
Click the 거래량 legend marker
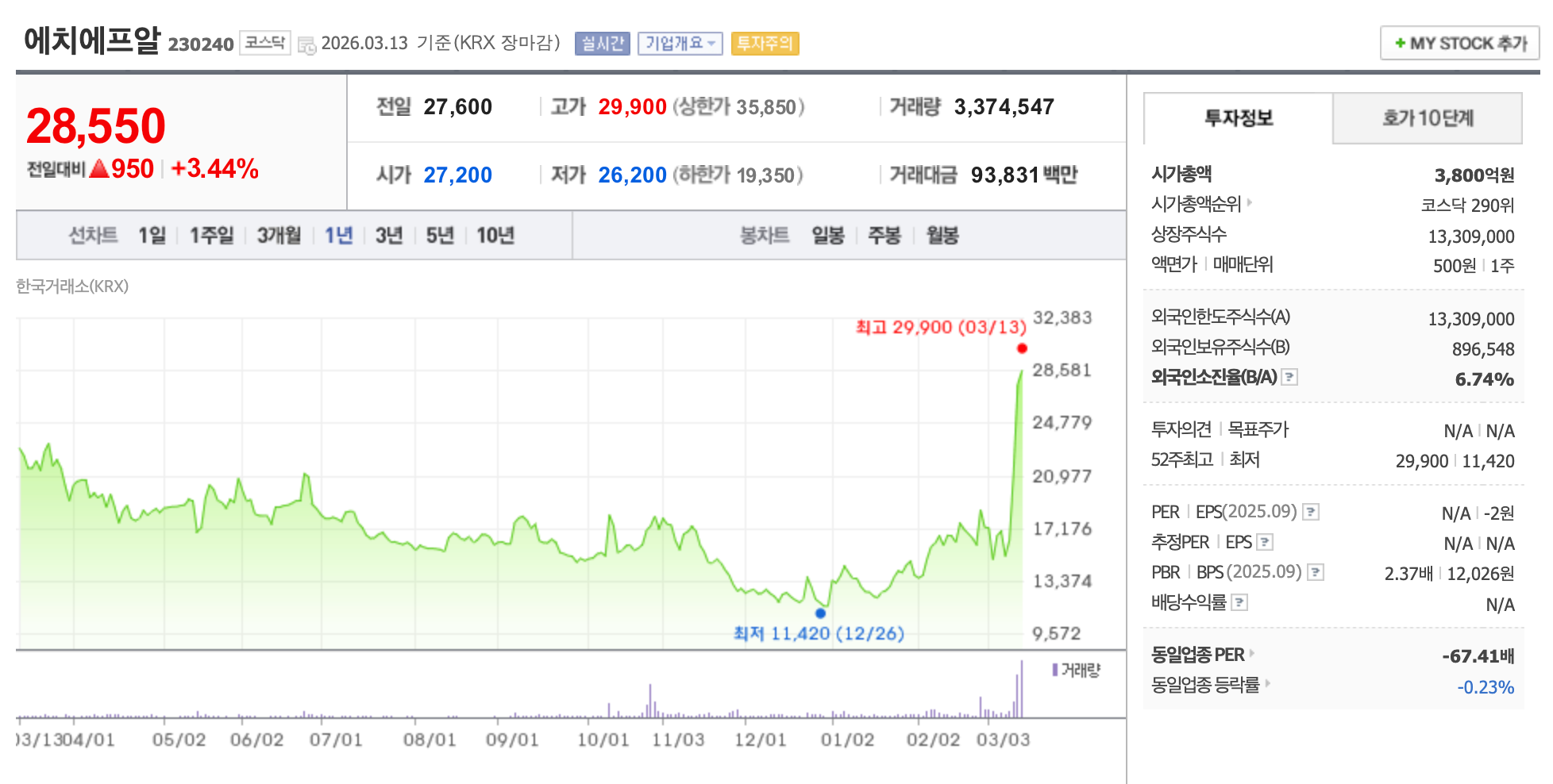pyautogui.click(x=1054, y=670)
